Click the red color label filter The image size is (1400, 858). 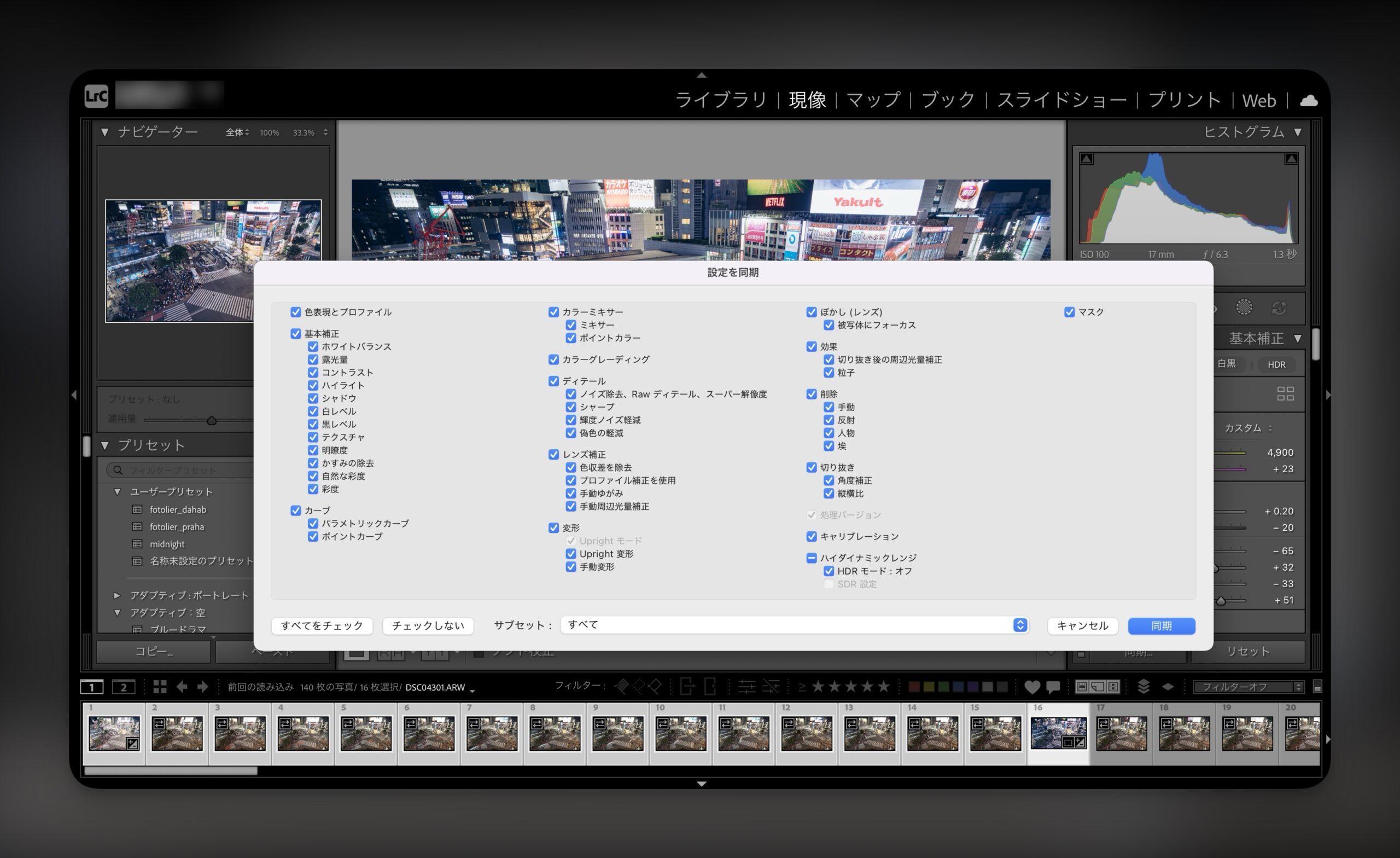pos(914,687)
